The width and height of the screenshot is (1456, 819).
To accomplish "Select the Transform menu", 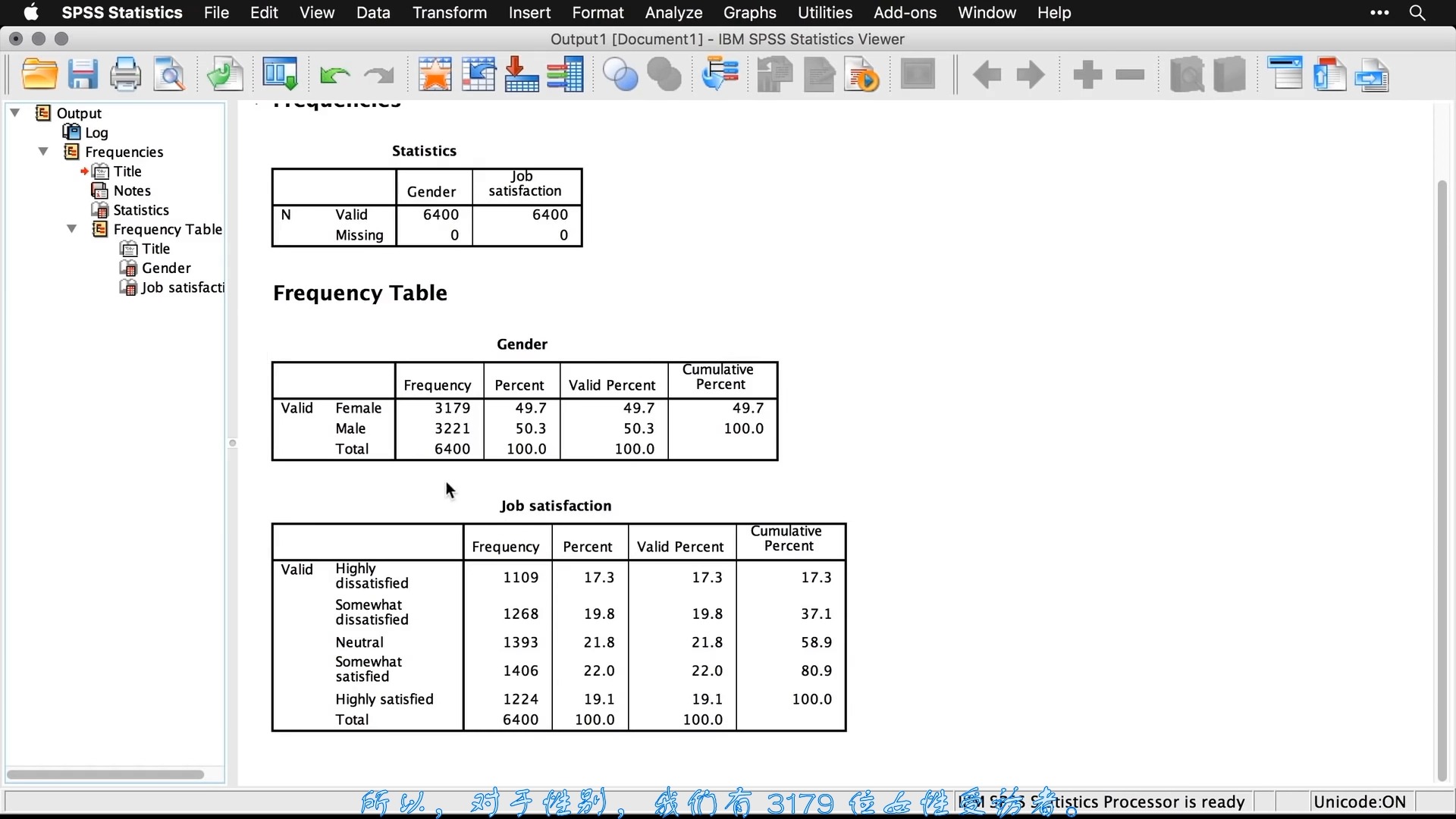I will coord(449,12).
